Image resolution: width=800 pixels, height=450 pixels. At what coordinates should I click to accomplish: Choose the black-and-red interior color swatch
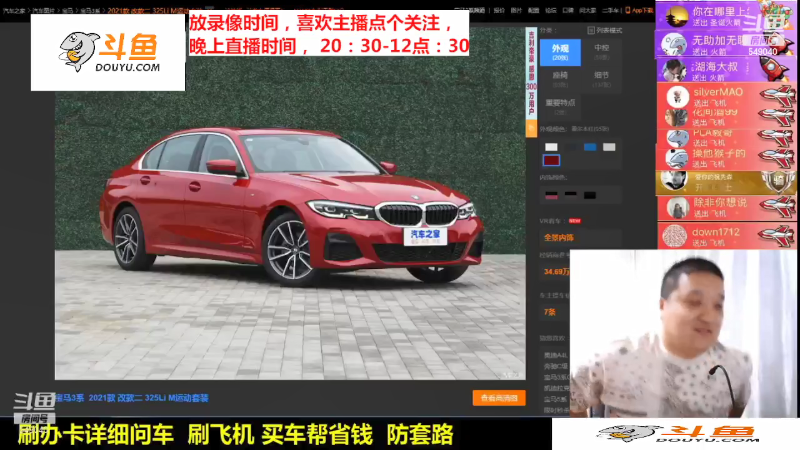click(x=551, y=195)
